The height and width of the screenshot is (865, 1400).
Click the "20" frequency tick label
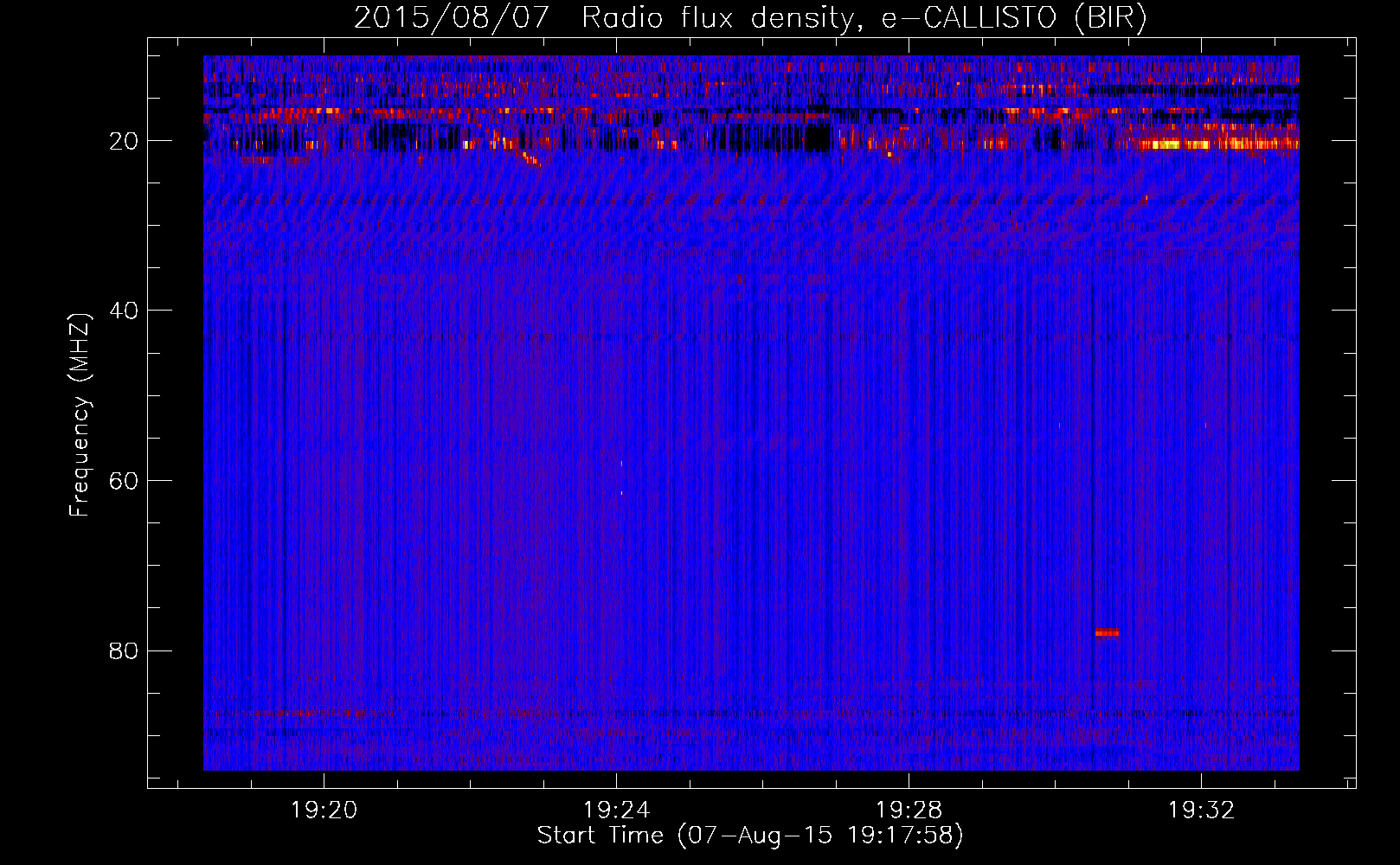(x=125, y=141)
